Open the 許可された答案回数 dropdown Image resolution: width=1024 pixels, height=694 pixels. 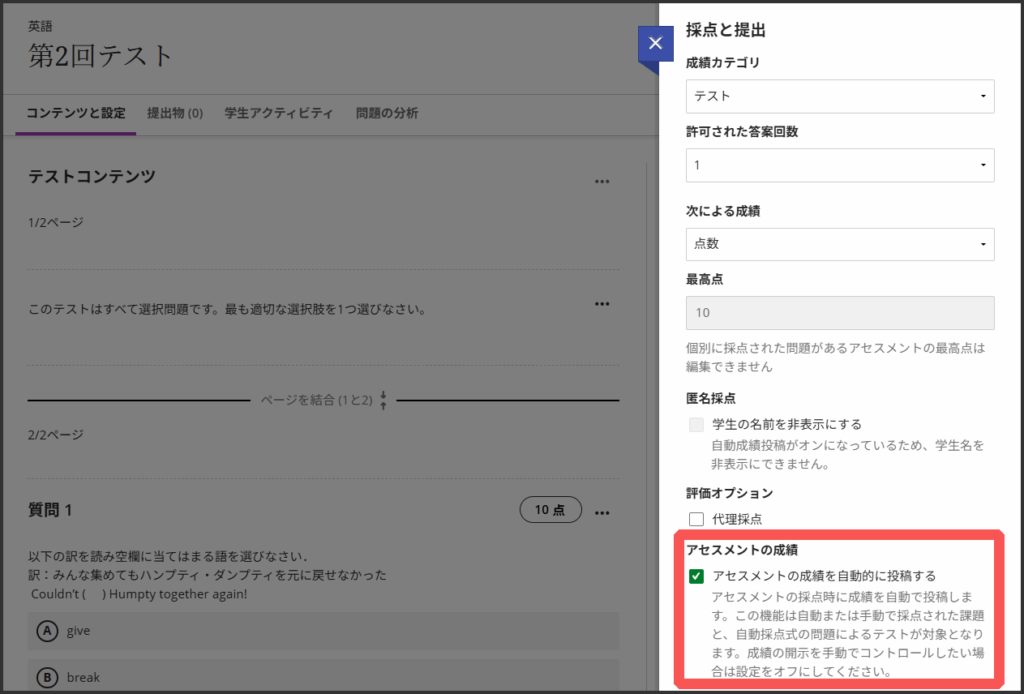tap(839, 164)
